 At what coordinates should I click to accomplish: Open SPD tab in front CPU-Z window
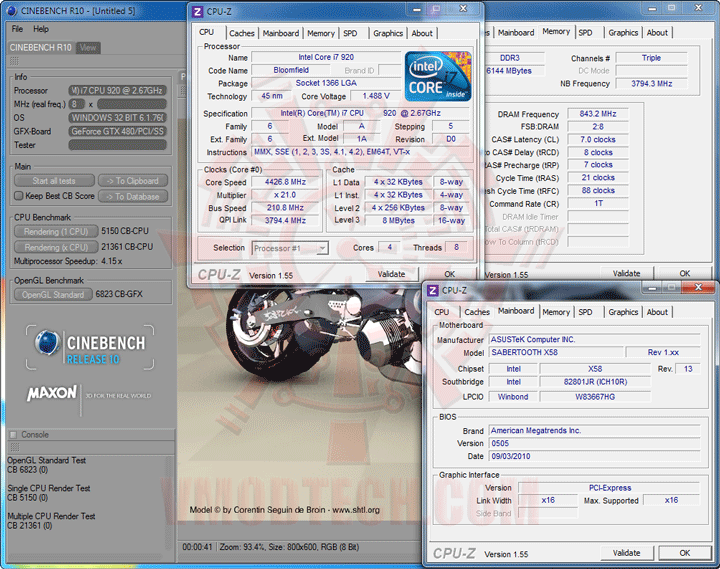350,33
